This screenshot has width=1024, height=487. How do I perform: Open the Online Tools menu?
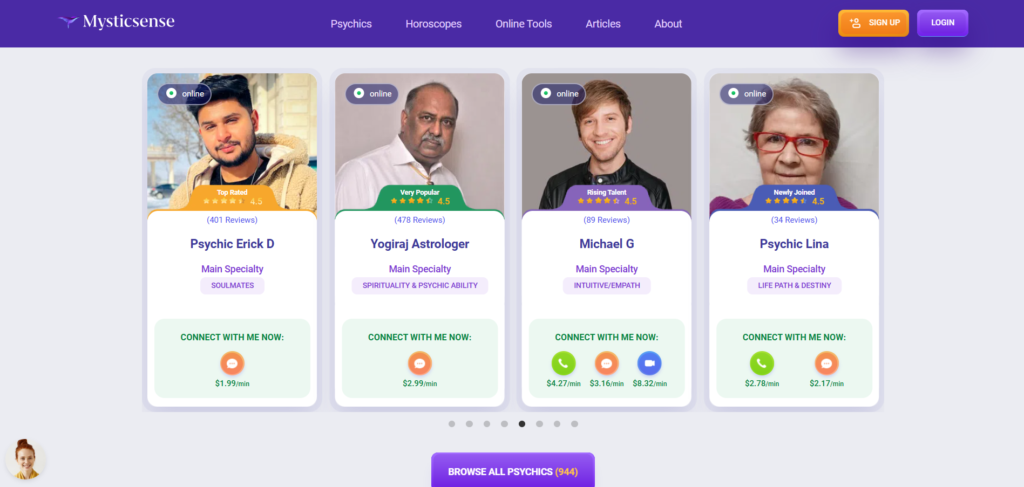pyautogui.click(x=524, y=24)
